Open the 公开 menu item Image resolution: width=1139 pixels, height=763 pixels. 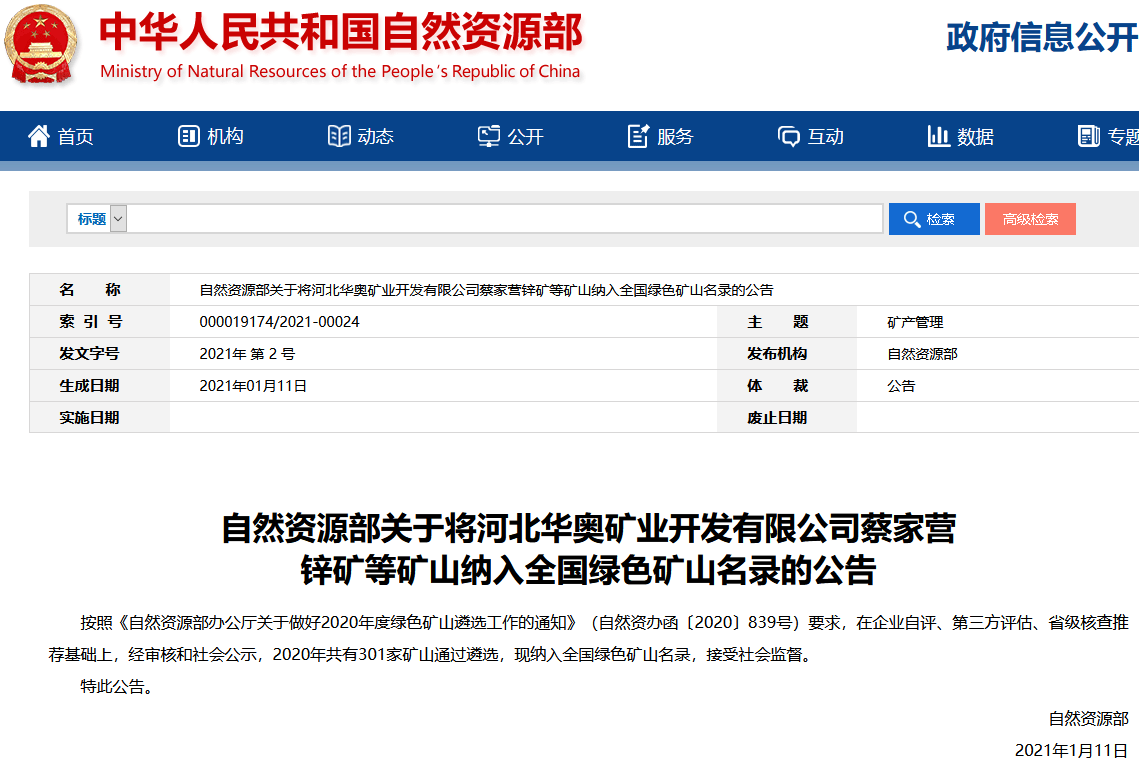coord(525,137)
